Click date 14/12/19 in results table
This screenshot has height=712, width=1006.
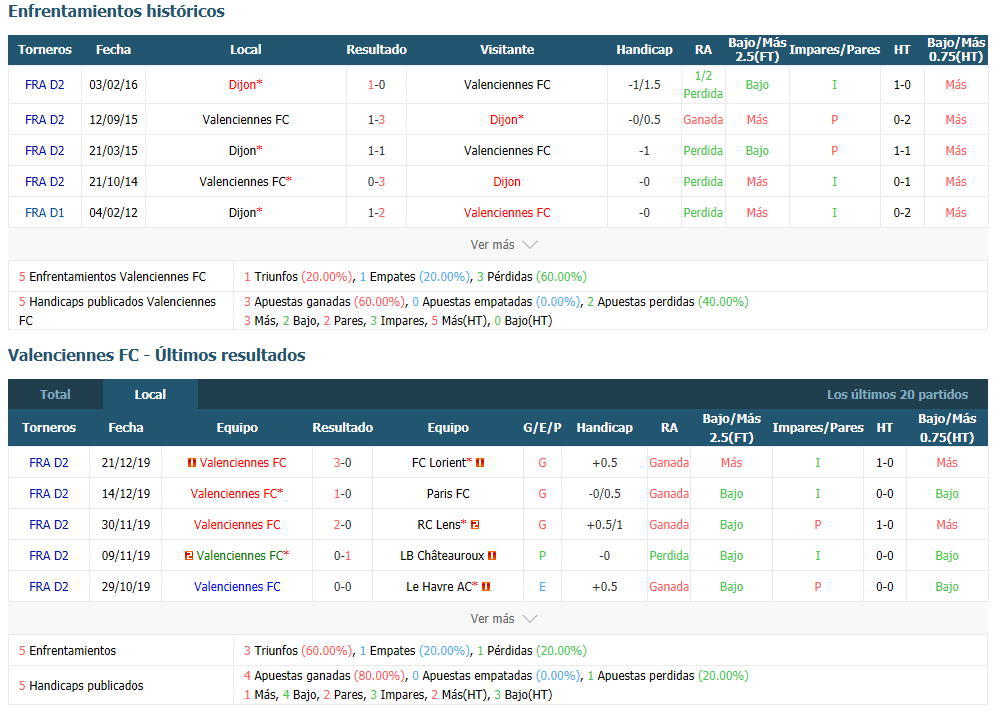click(126, 494)
